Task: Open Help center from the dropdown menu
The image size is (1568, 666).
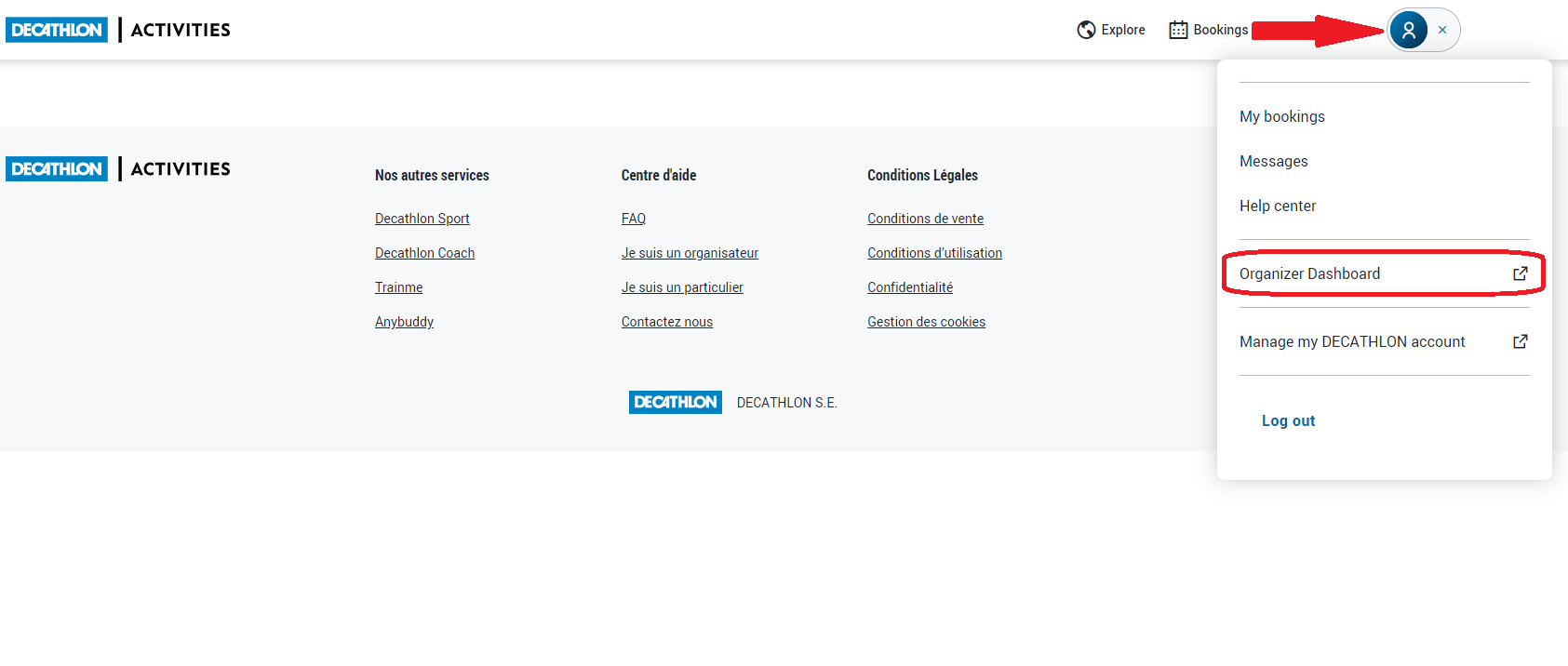Action: click(1277, 206)
